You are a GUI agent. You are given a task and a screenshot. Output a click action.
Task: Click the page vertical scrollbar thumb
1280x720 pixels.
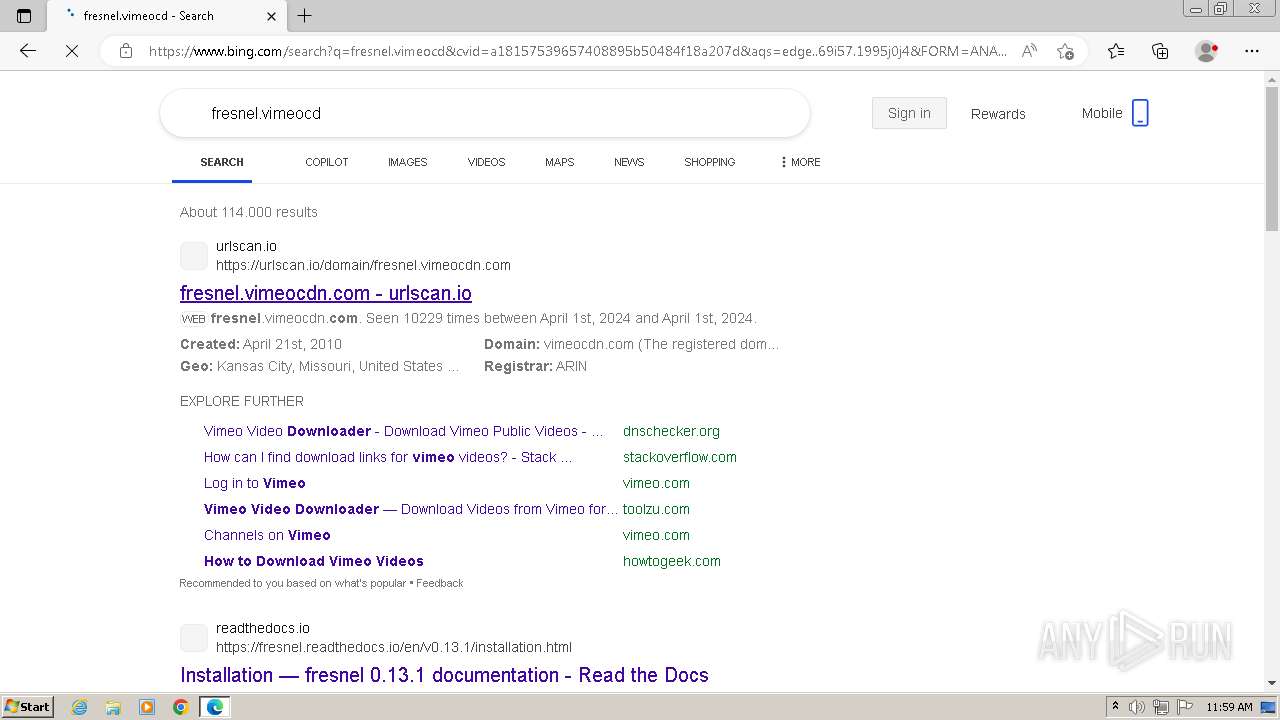tap(1272, 159)
